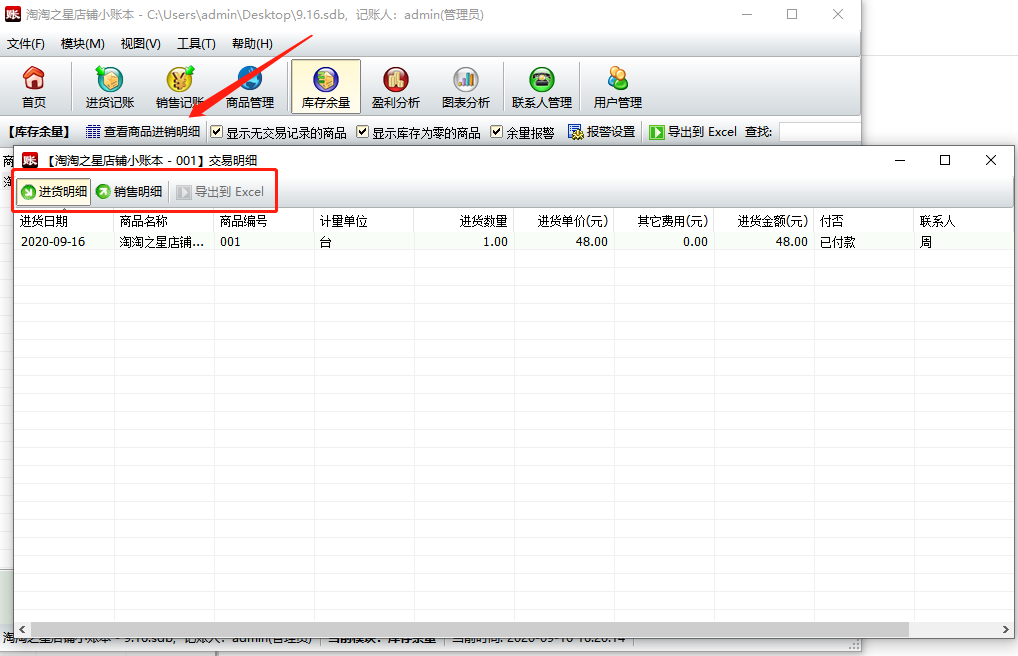Open the 文件(F) menu
Screen dimensions: 1018x656
tap(26, 44)
